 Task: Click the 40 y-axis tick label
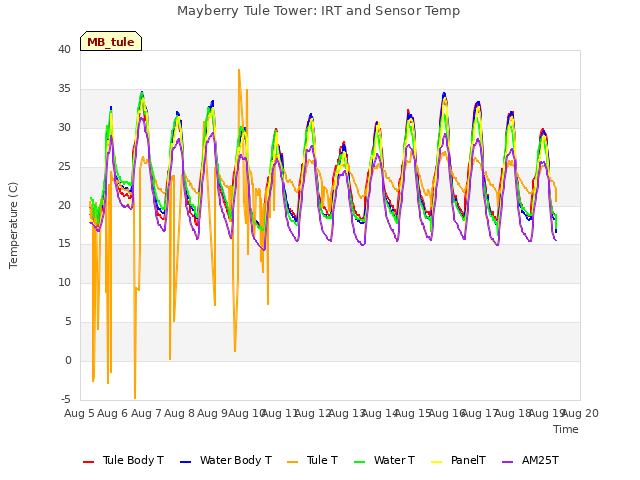pyautogui.click(x=64, y=49)
